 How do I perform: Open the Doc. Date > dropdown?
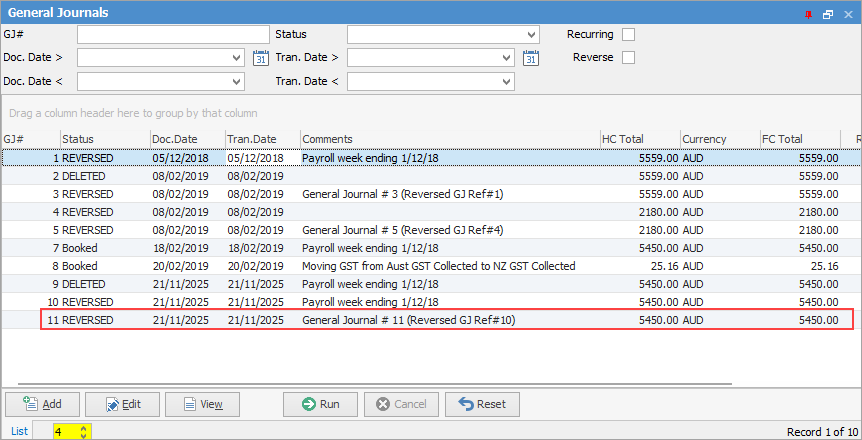point(236,58)
